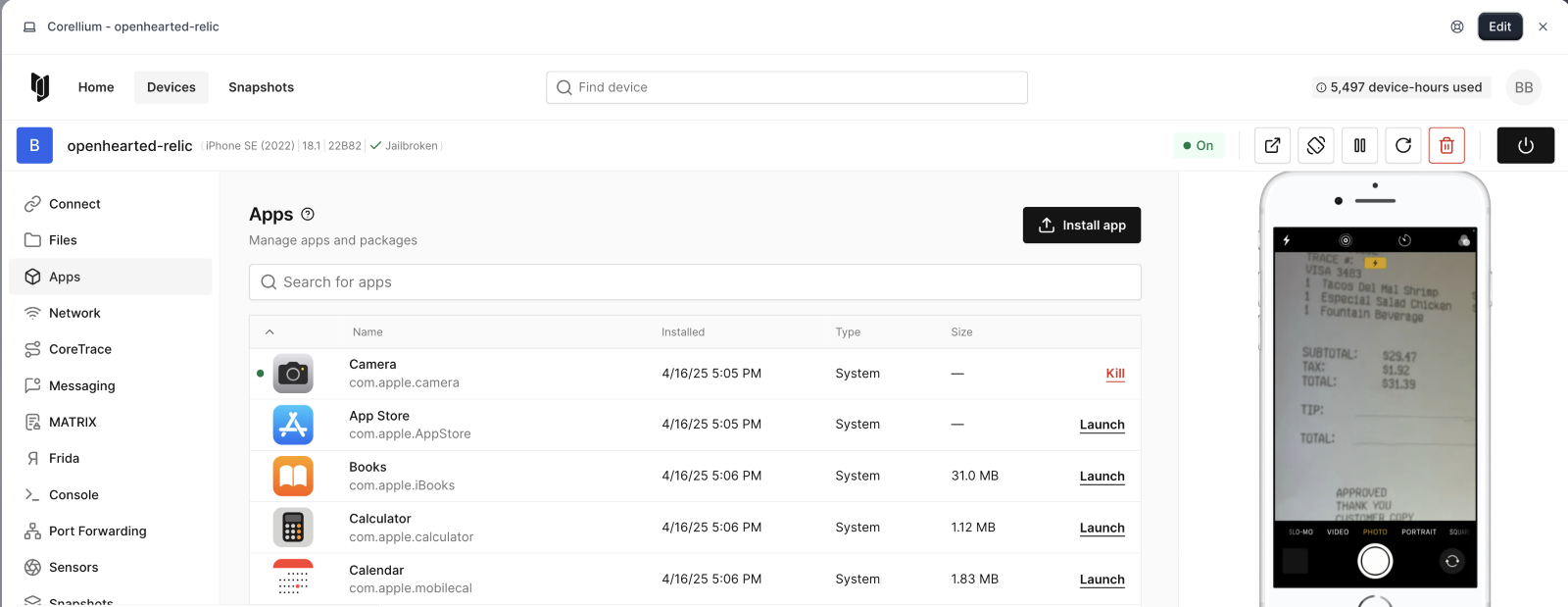Open MATRIX in the sidebar

coord(110,422)
